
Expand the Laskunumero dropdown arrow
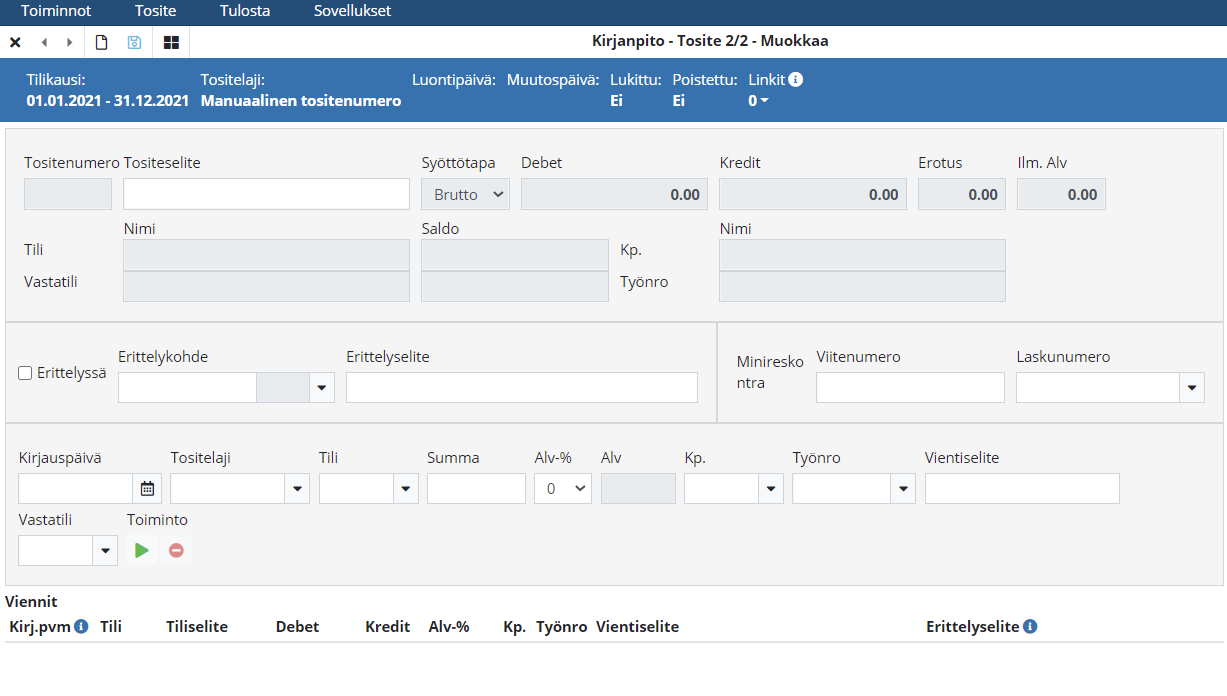(1191, 388)
